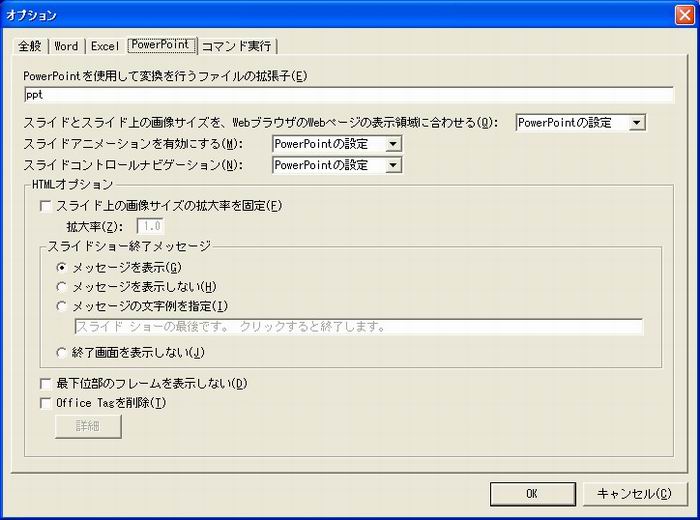The width and height of the screenshot is (700, 520).
Task: Enable the Office Tagを削除 checkbox
Action: tap(46, 403)
